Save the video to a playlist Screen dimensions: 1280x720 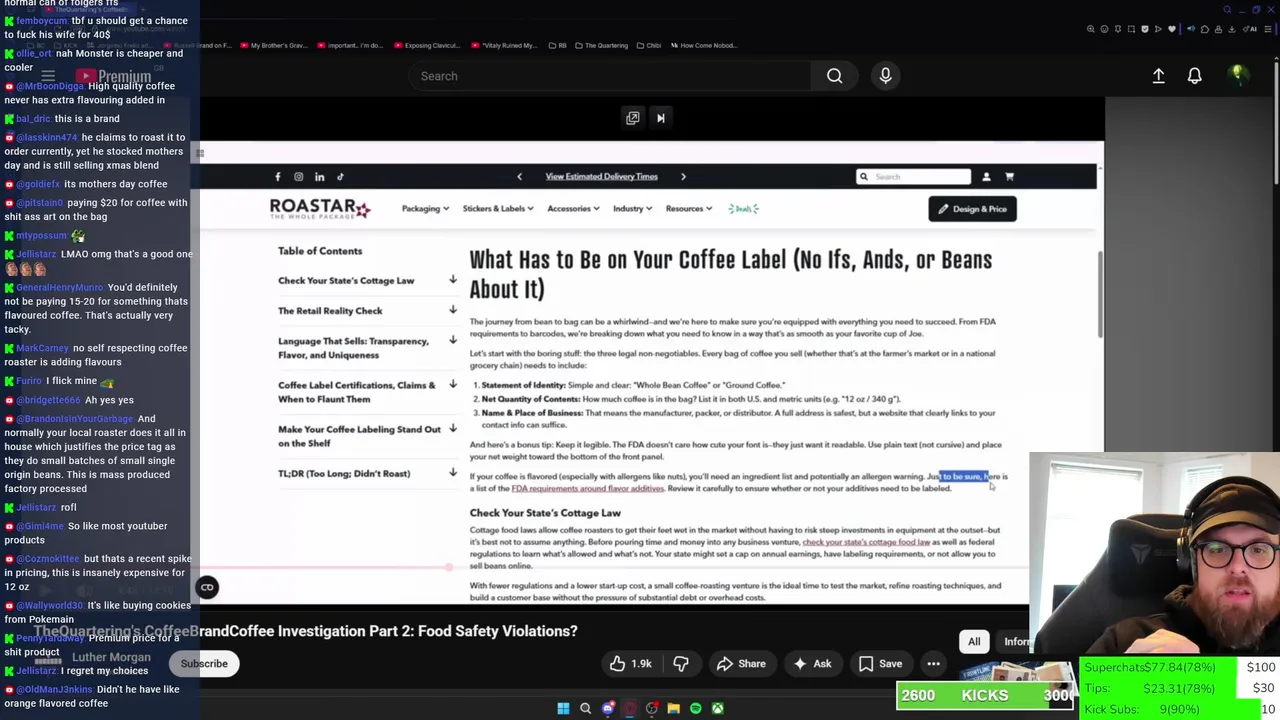(880, 664)
